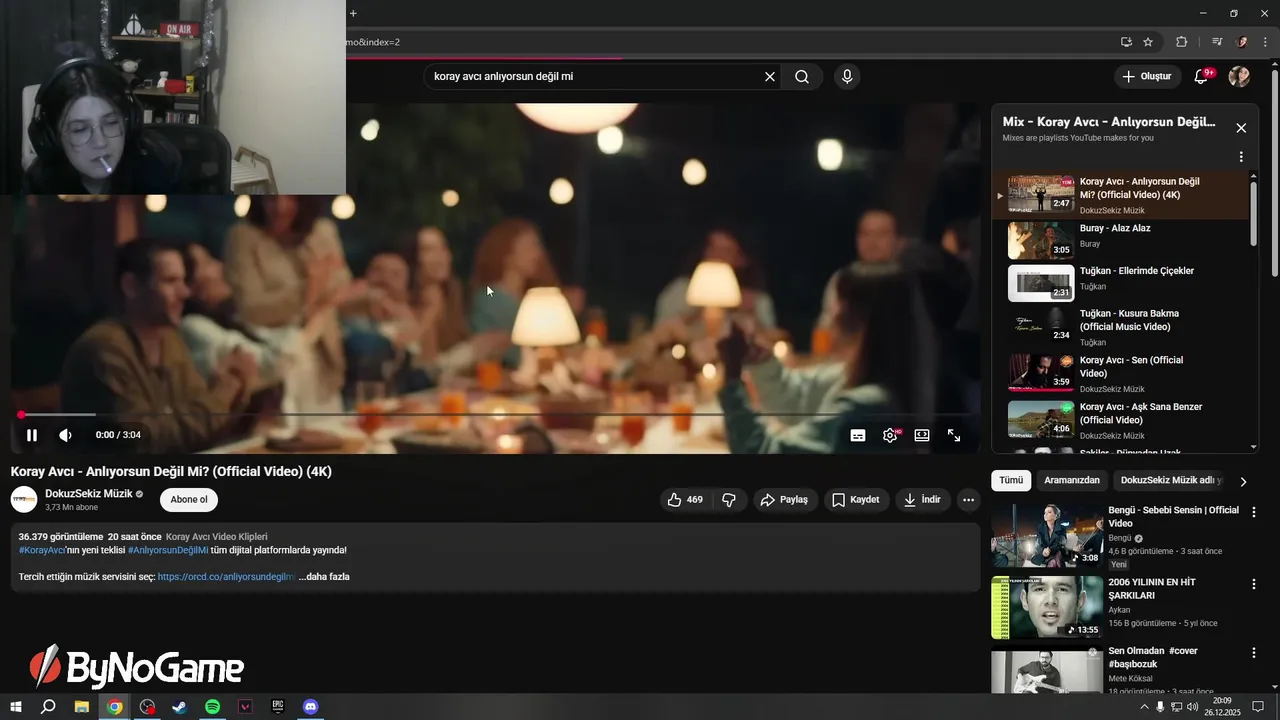The height and width of the screenshot is (720, 1280).
Task: Open File Explorer from taskbar
Action: point(81,707)
